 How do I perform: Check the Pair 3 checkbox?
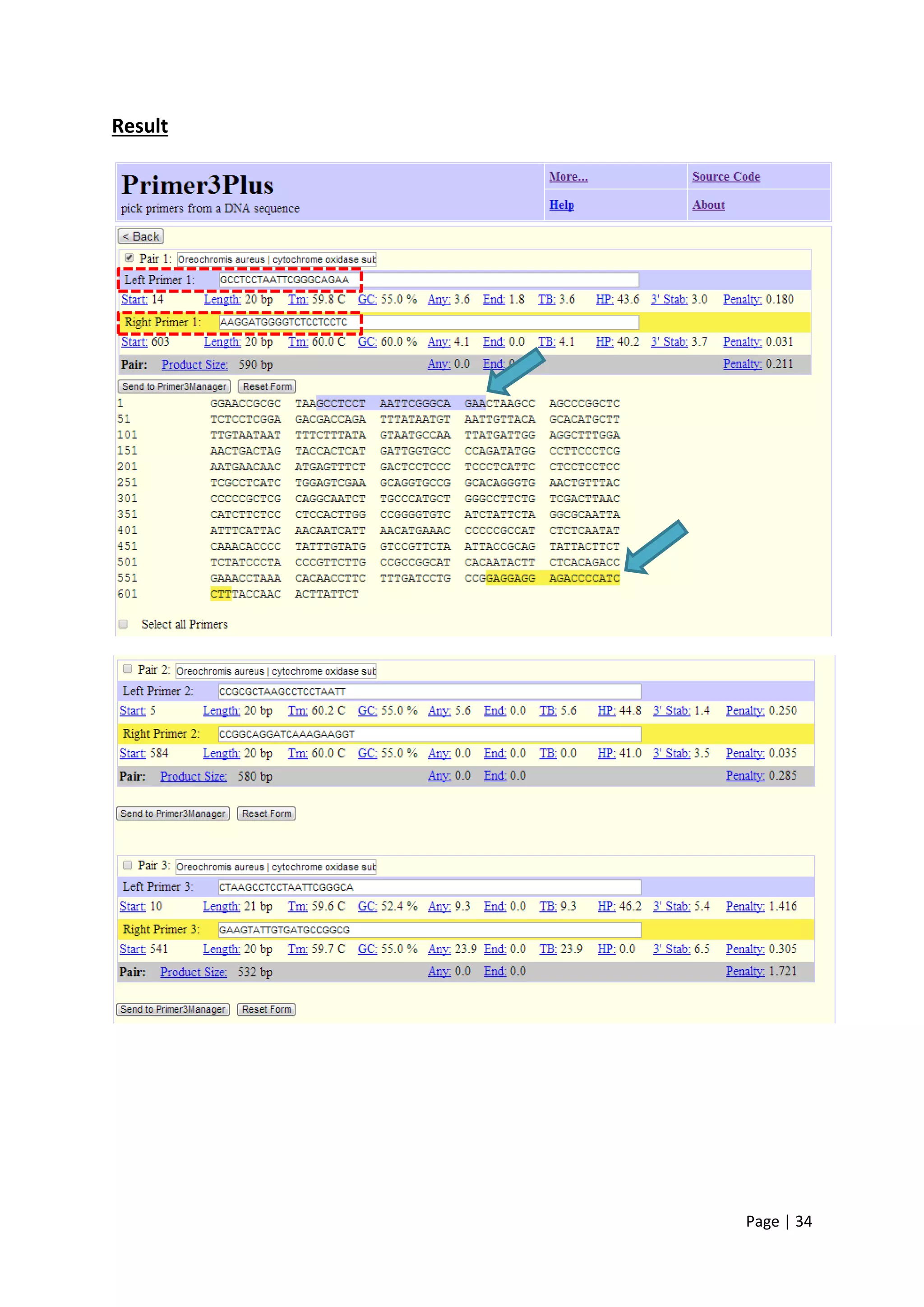[x=127, y=865]
